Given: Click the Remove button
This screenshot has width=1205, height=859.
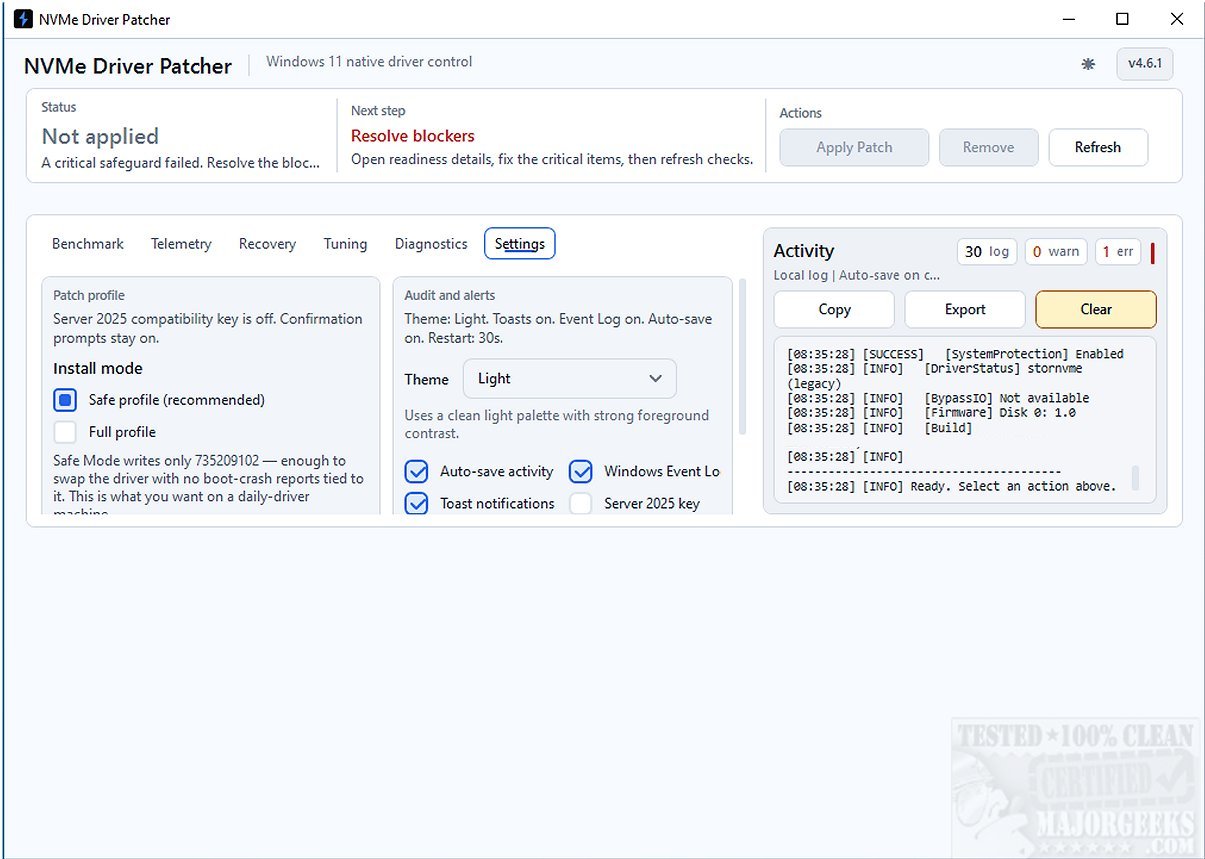Looking at the screenshot, I should (988, 147).
